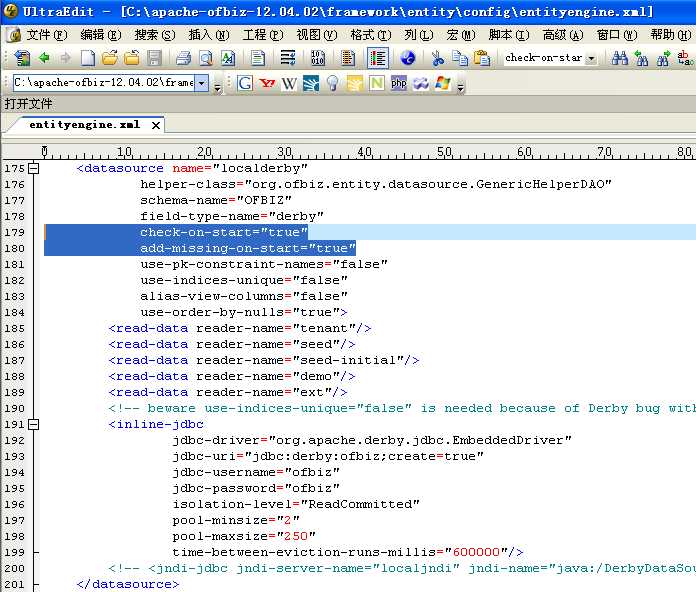Collapse the inline-jdbc fold at line 191
The width and height of the screenshot is (696, 592).
pyautogui.click(x=33, y=425)
